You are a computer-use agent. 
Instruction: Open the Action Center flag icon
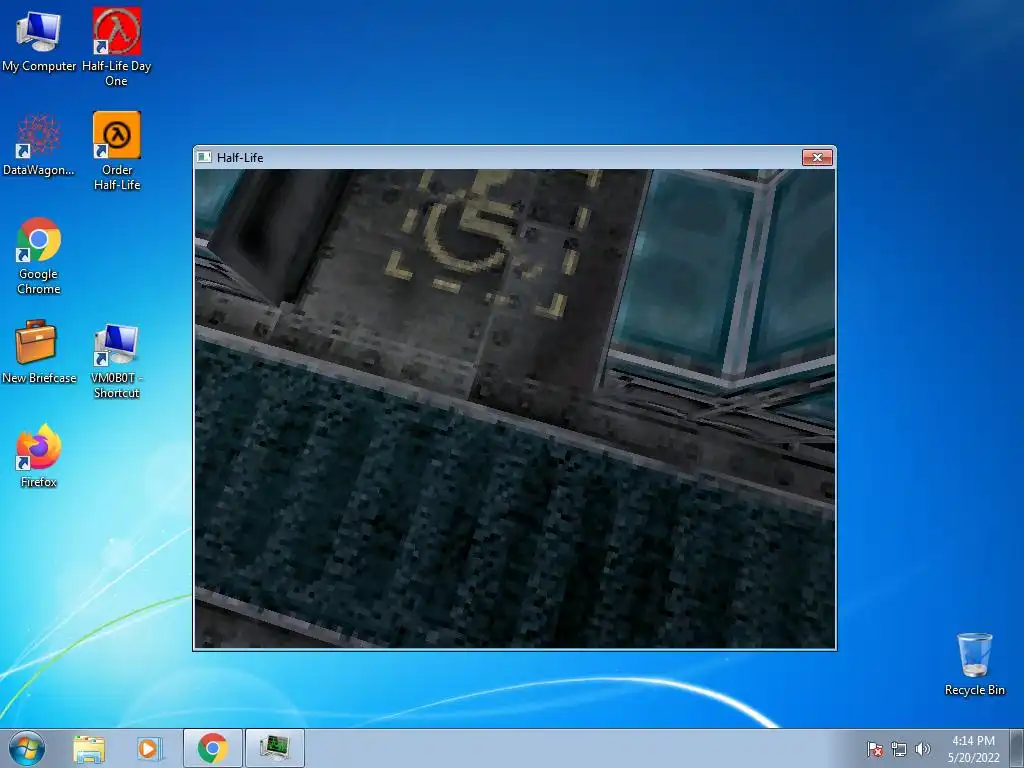coord(875,749)
